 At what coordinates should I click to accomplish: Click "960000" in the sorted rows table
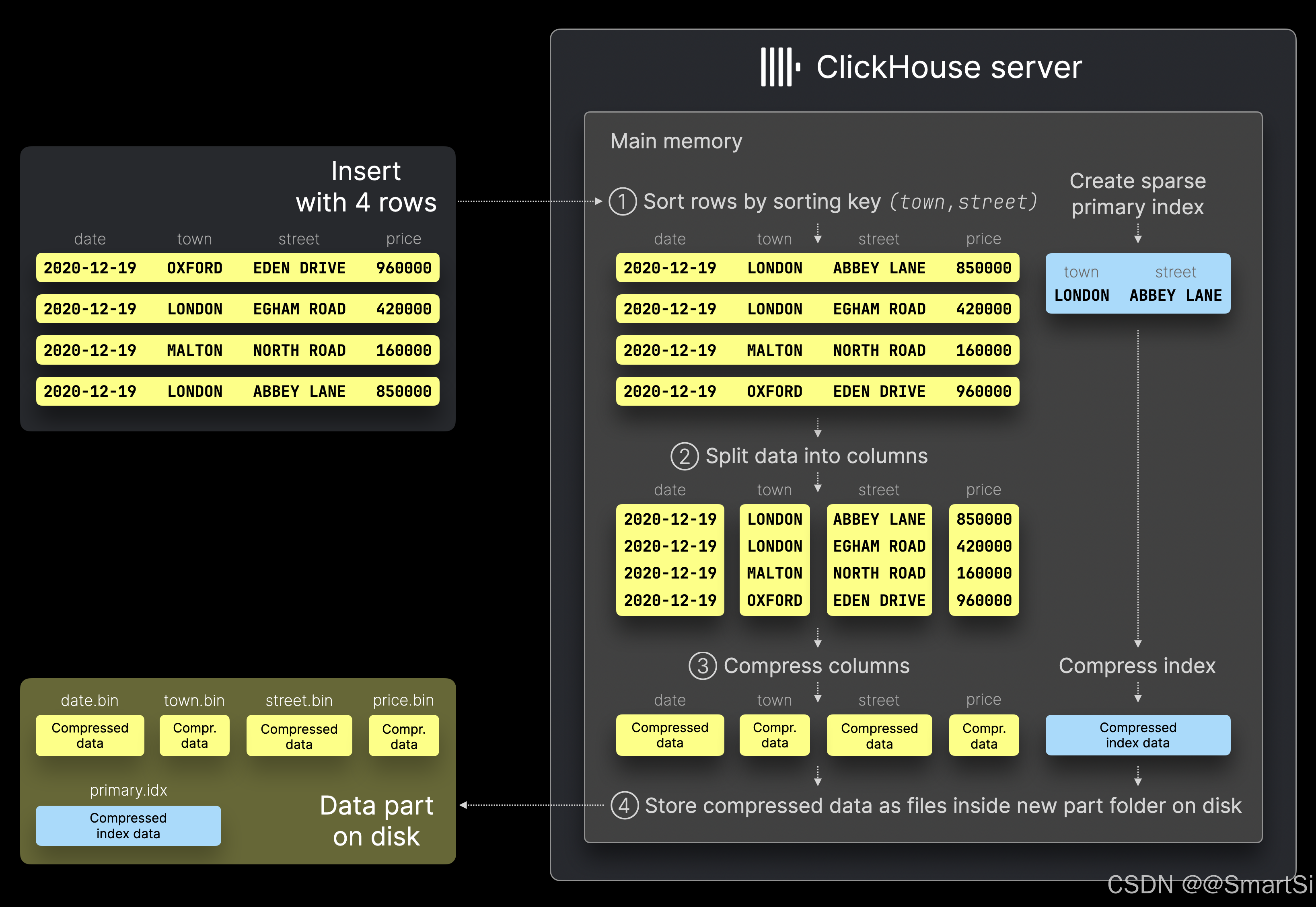tap(983, 391)
